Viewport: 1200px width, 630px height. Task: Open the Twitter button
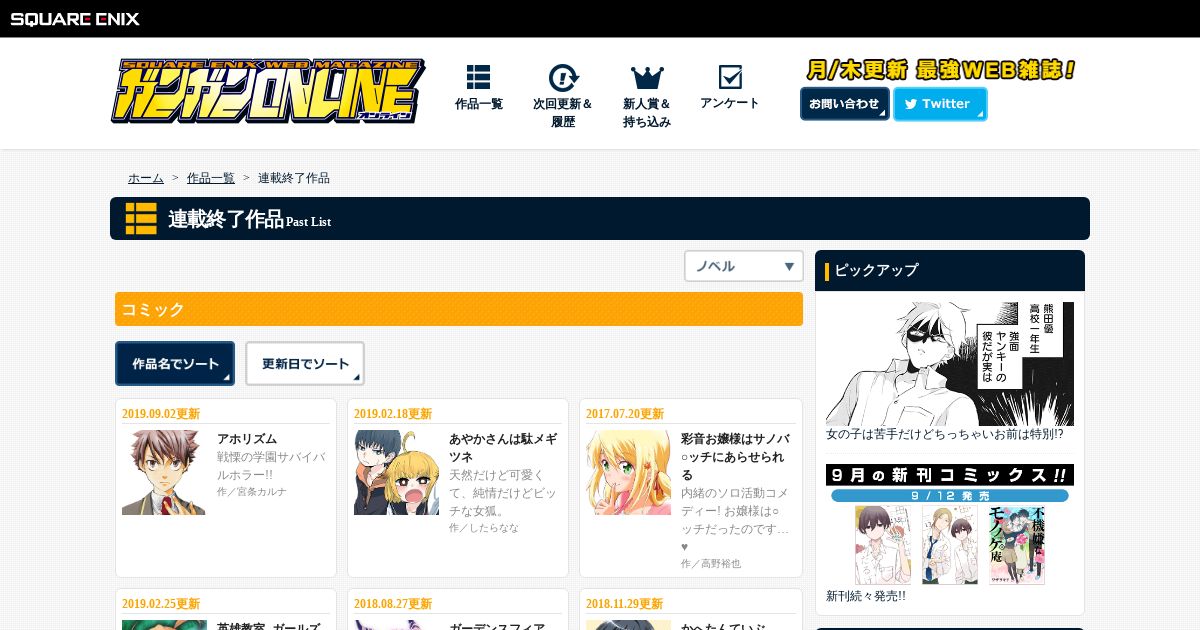pyautogui.click(x=940, y=104)
